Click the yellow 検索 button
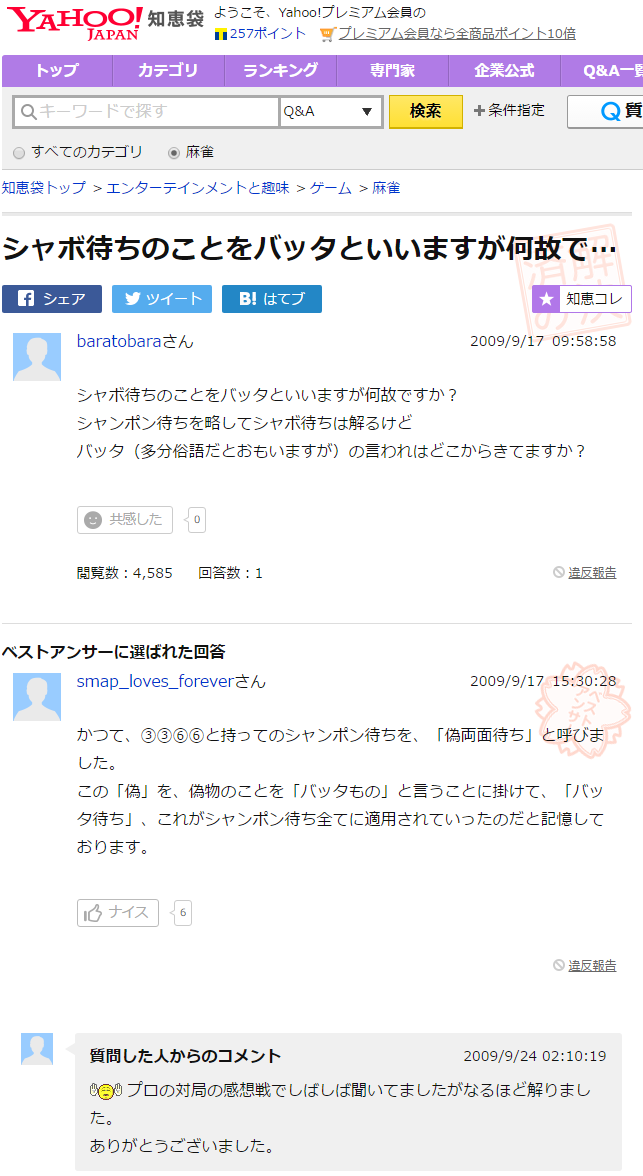 [x=425, y=112]
